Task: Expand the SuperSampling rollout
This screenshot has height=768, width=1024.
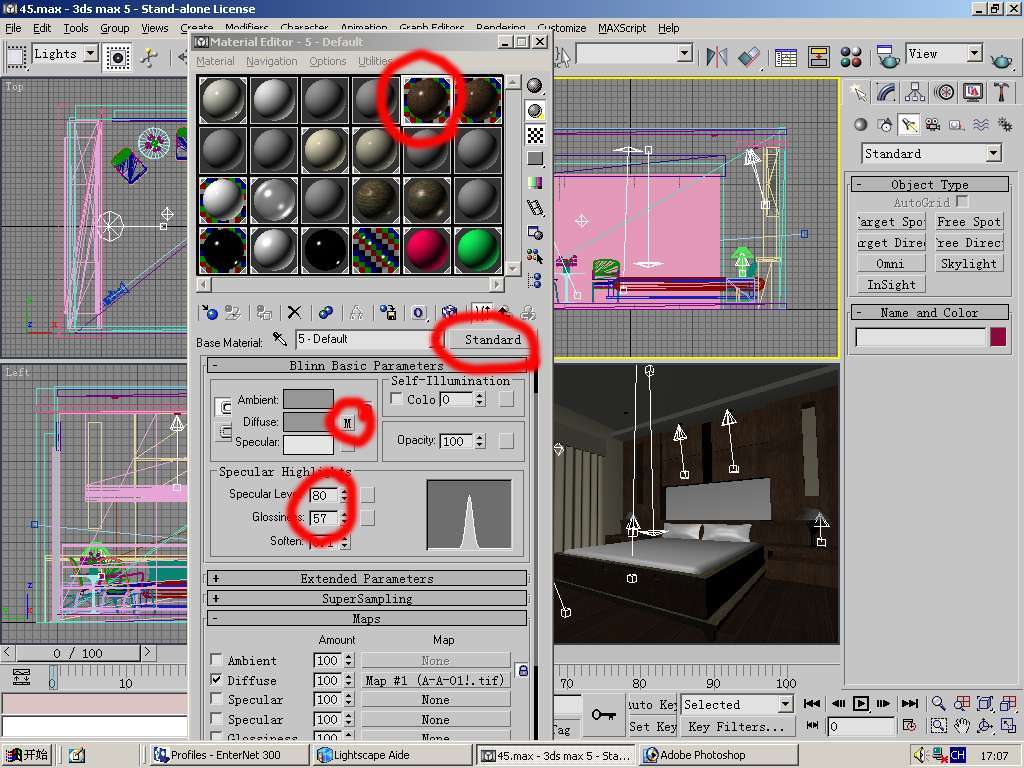Action: (x=366, y=598)
